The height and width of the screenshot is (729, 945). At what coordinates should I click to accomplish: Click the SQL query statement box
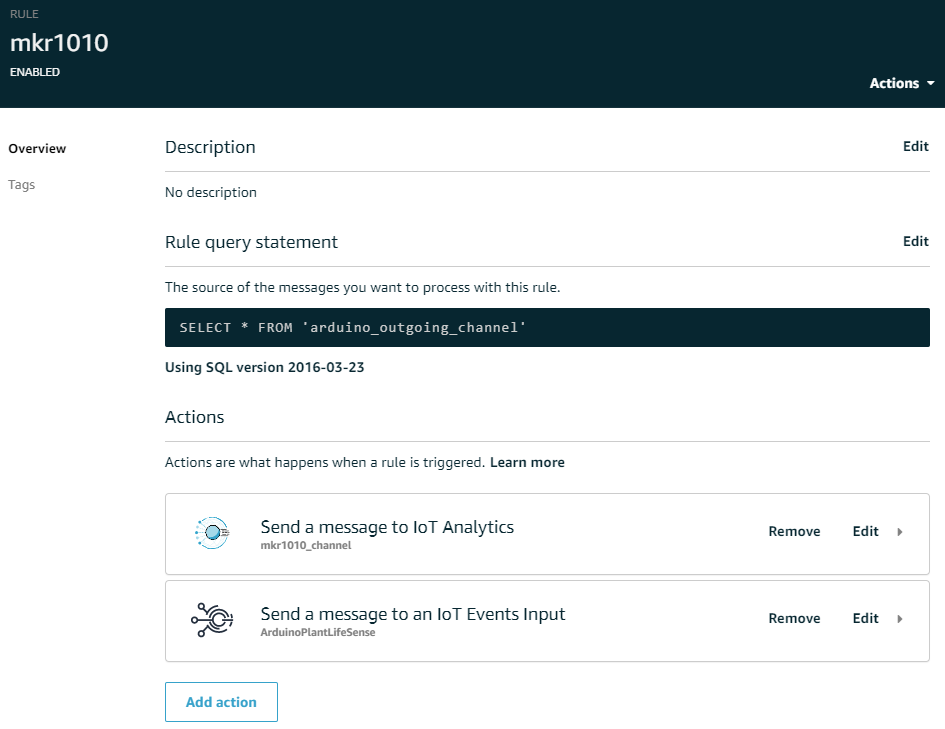[x=547, y=327]
